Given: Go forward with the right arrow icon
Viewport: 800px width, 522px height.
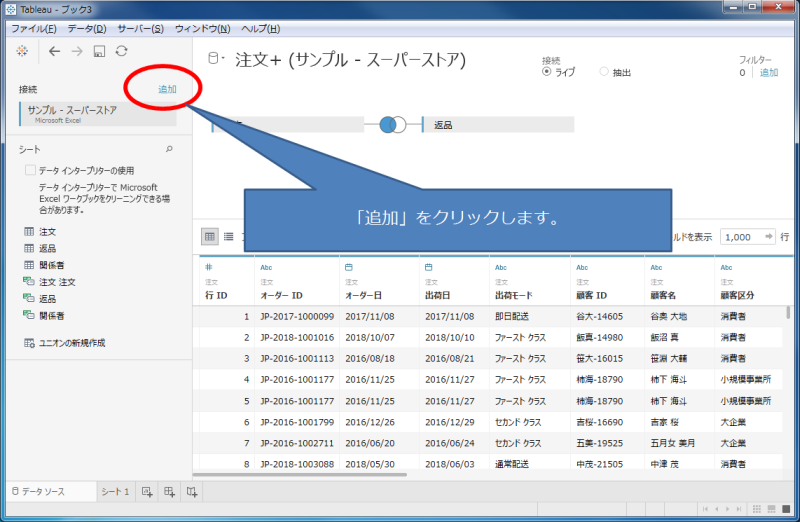Looking at the screenshot, I should point(77,51).
